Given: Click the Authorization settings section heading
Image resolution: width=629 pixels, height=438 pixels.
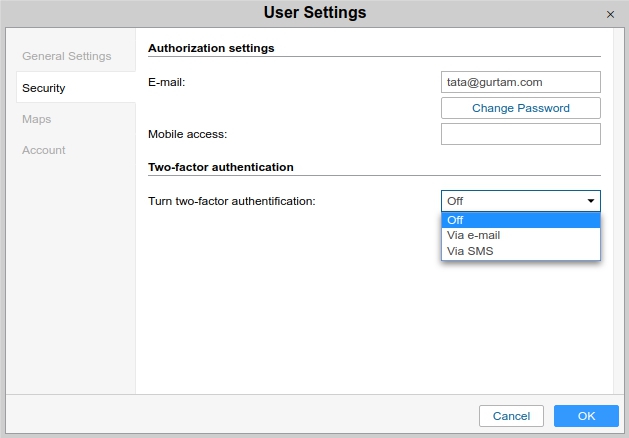Looking at the screenshot, I should click(211, 47).
